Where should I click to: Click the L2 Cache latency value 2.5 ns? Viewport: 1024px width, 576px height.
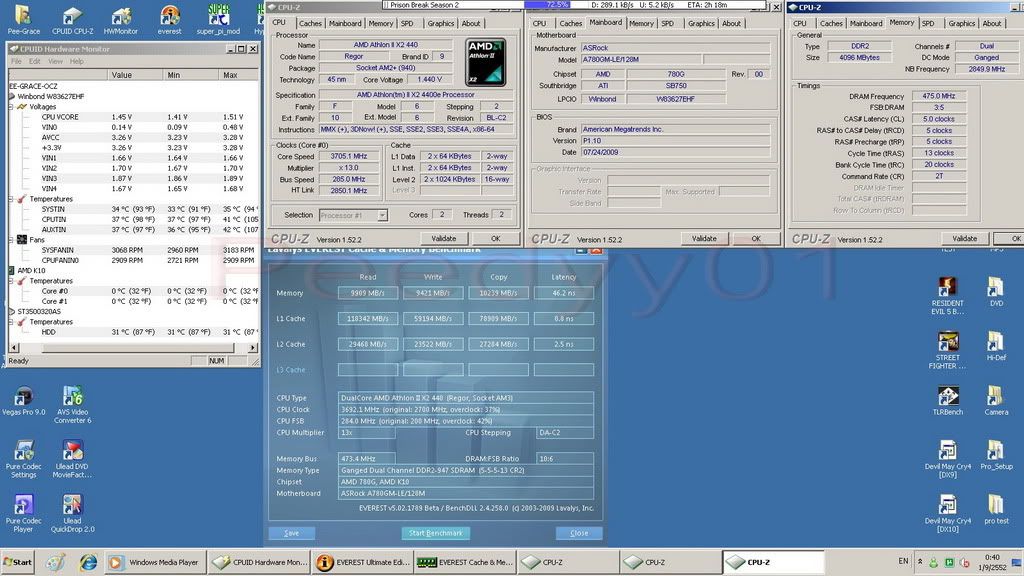[564, 344]
